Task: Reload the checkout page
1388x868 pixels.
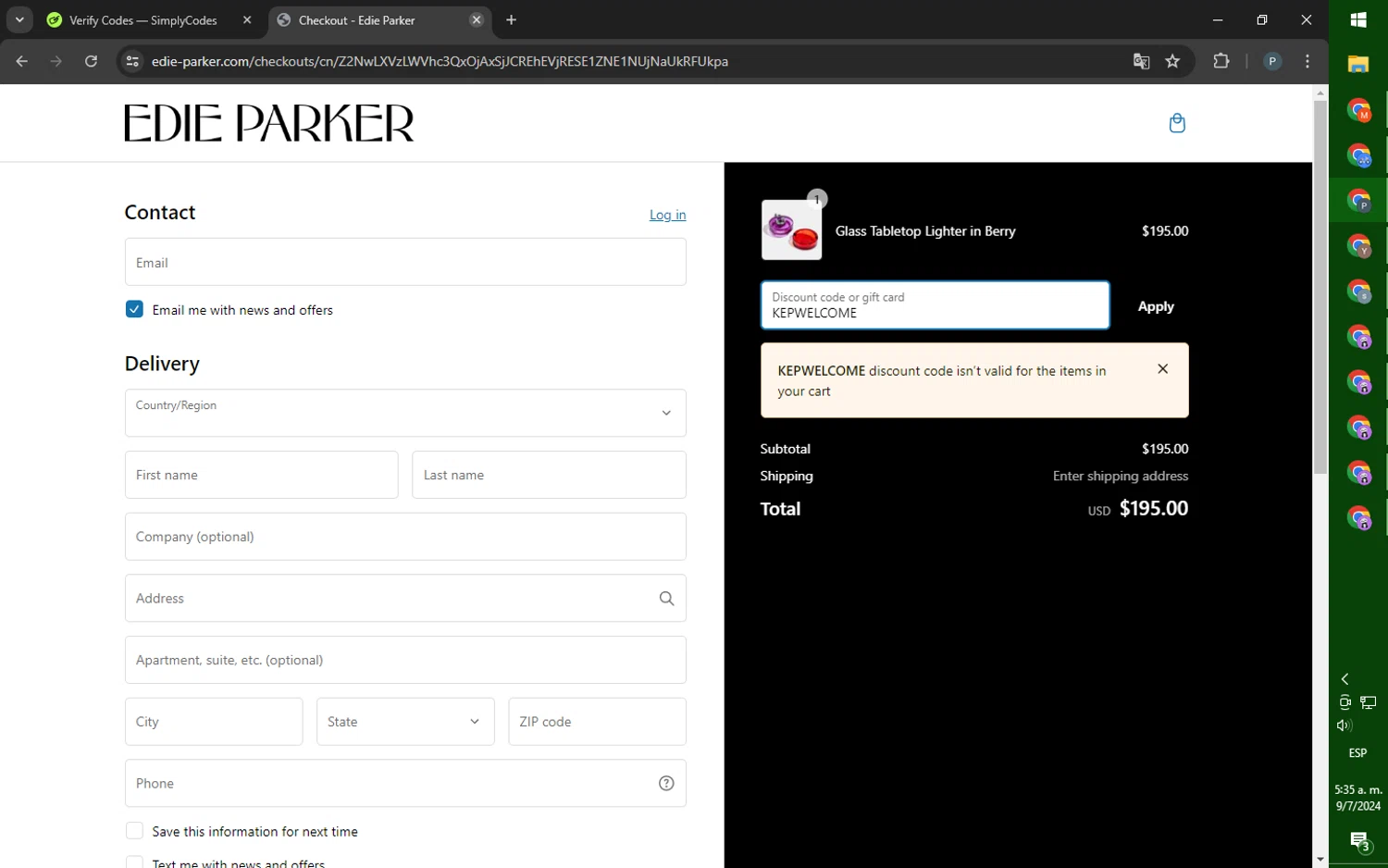Action: (91, 61)
